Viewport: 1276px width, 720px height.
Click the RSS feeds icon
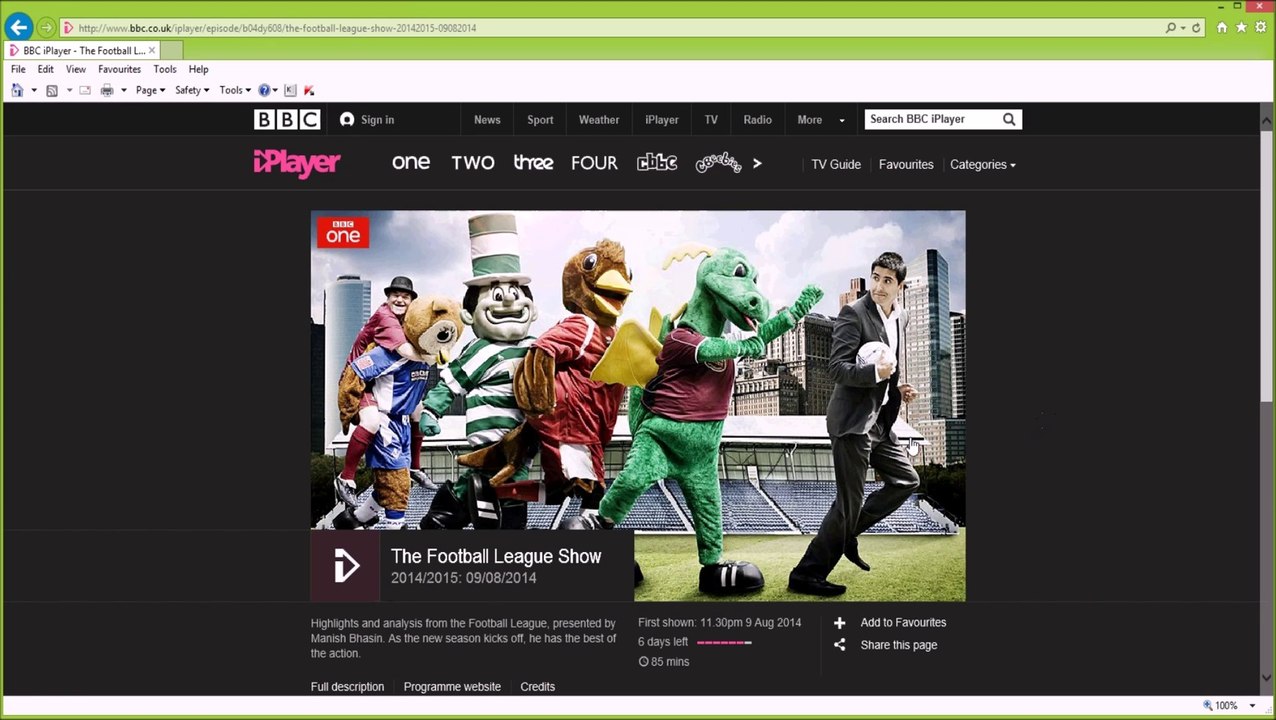click(52, 90)
